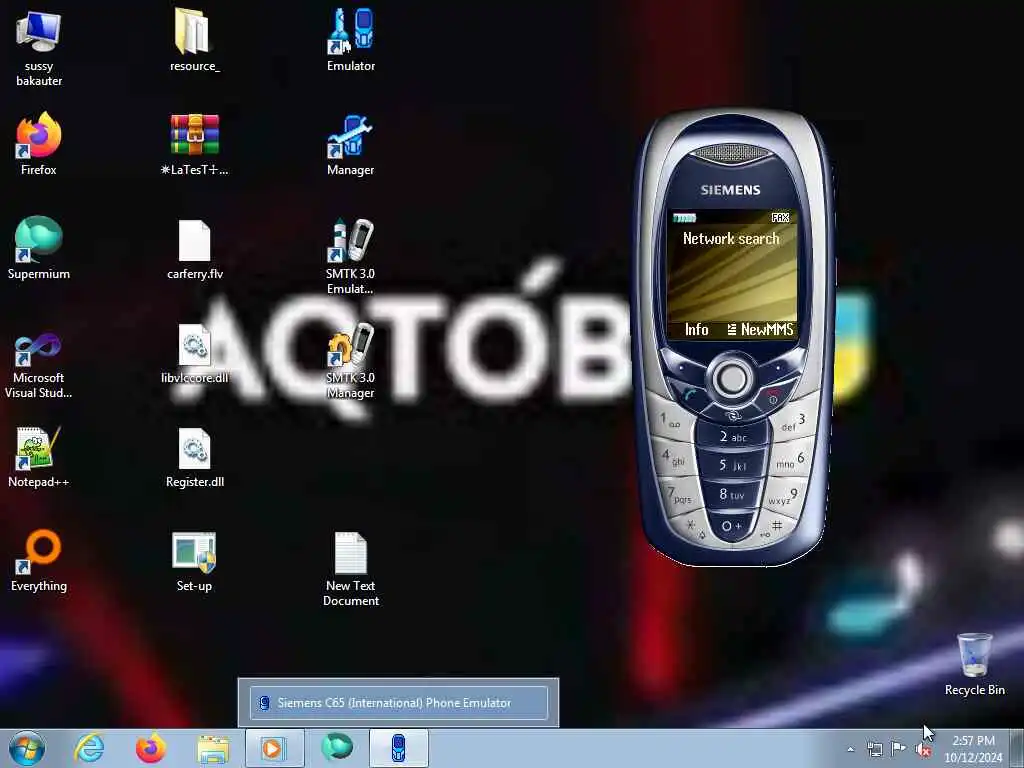Switch to the media player taskbar button

[x=275, y=748]
